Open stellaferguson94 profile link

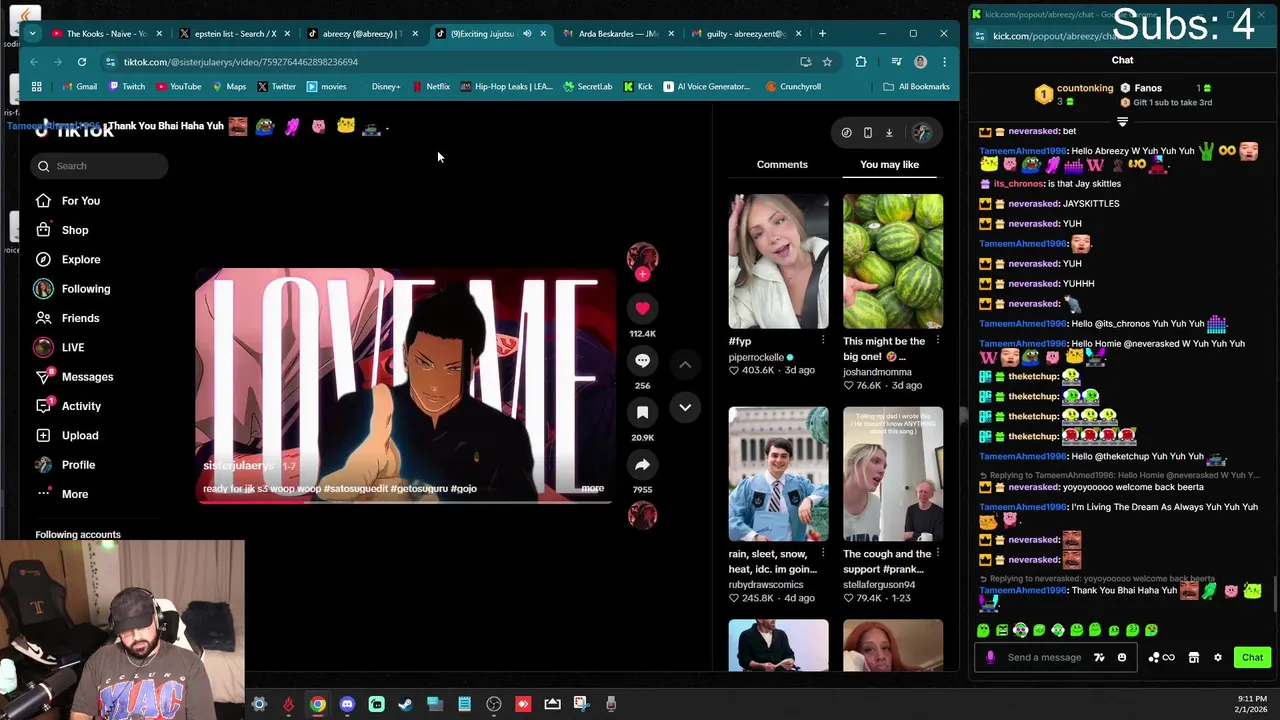click(879, 584)
